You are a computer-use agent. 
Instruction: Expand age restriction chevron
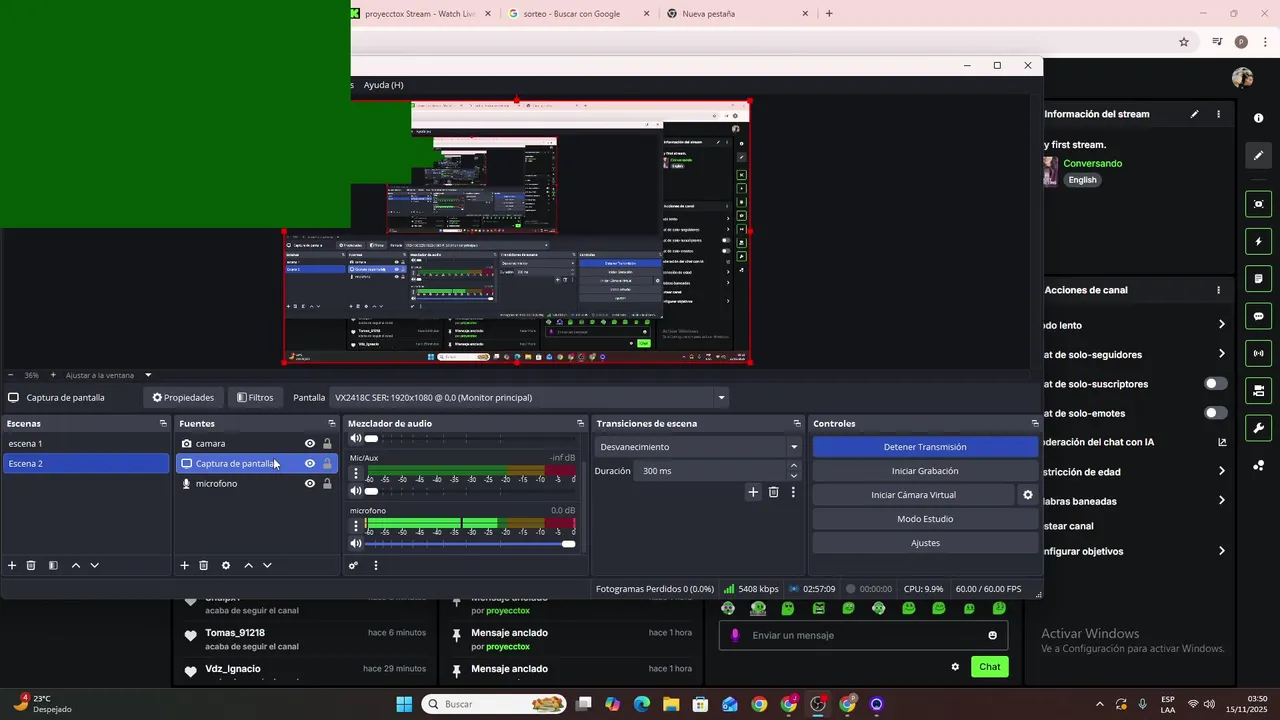tap(1221, 471)
